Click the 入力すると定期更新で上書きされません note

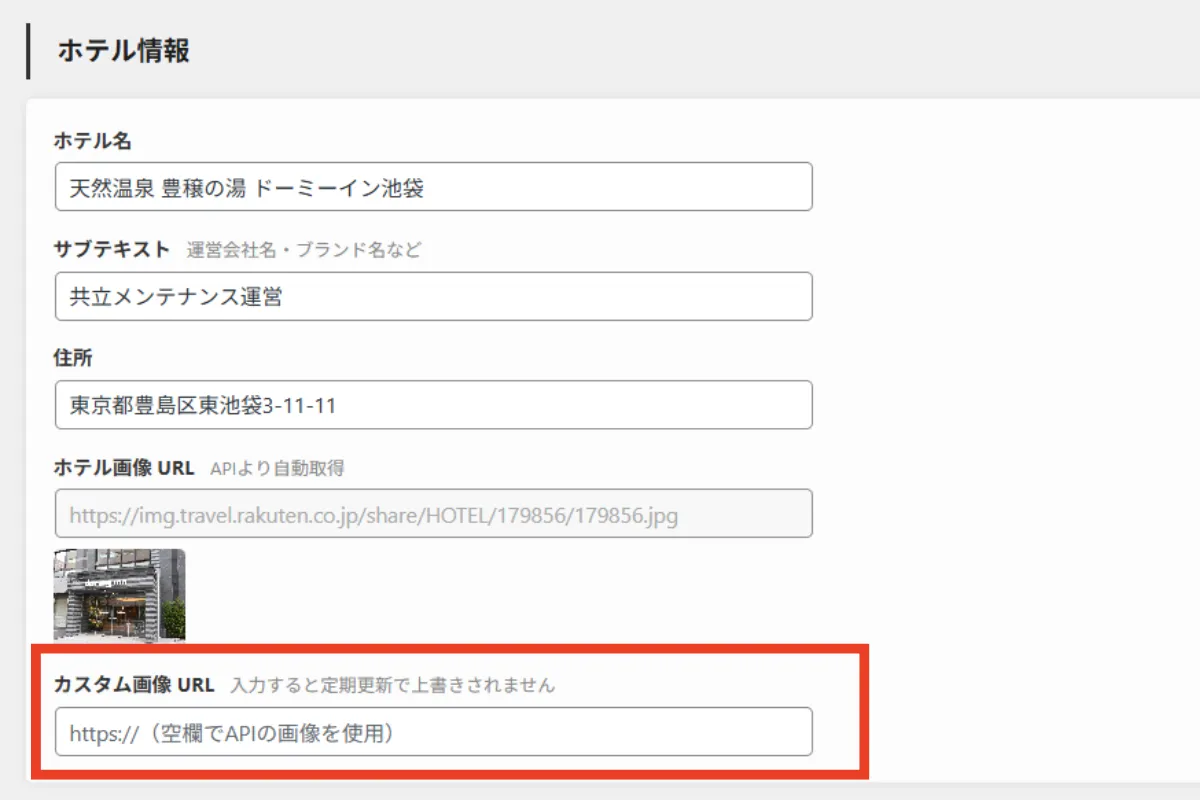tap(392, 686)
